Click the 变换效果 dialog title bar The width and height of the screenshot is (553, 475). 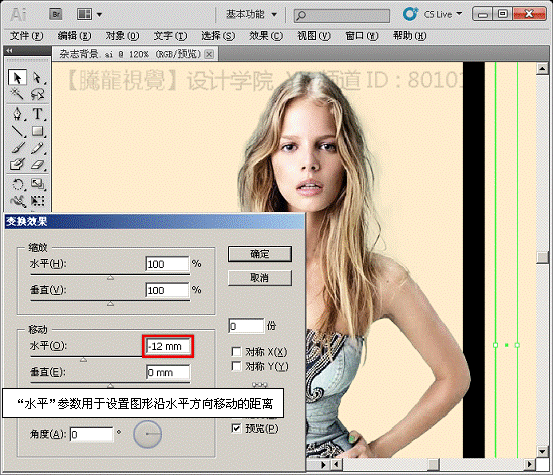pos(154,221)
